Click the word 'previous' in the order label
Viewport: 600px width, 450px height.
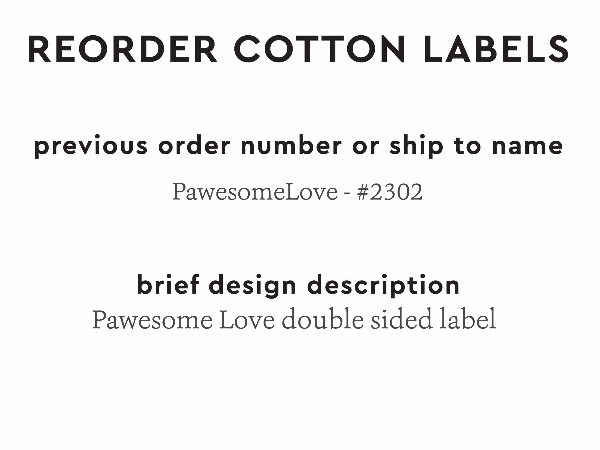pos(90,146)
